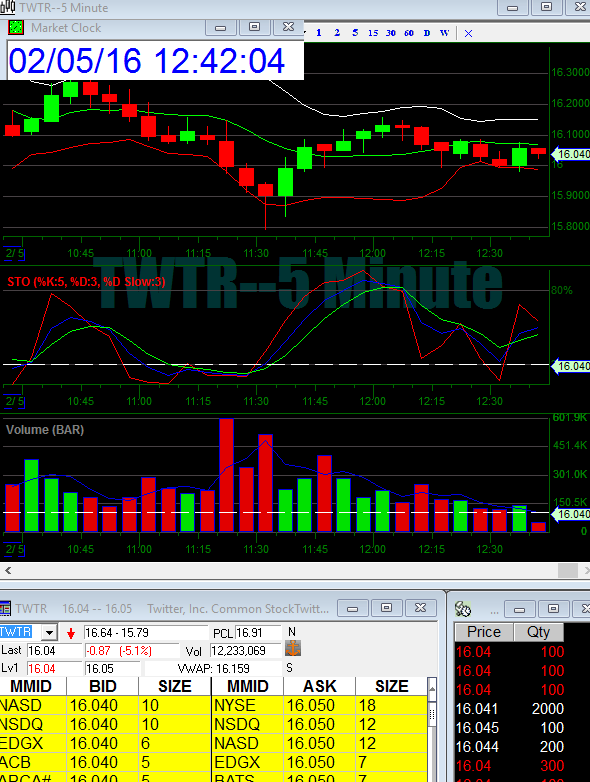Click the Volume (BAR) indicator label
Screen dimensions: 590x782
tap(45, 429)
